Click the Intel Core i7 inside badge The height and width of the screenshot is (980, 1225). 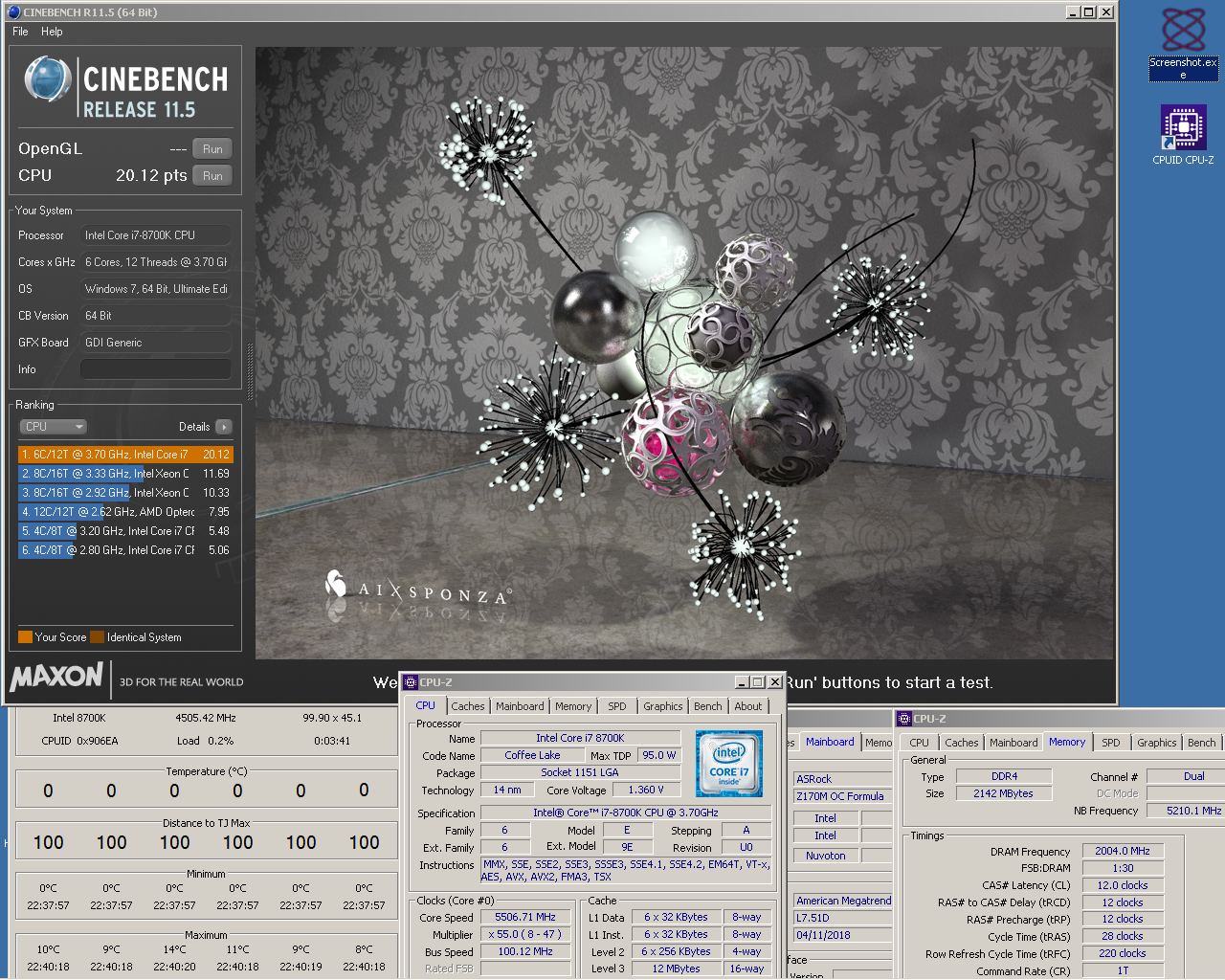point(729,764)
